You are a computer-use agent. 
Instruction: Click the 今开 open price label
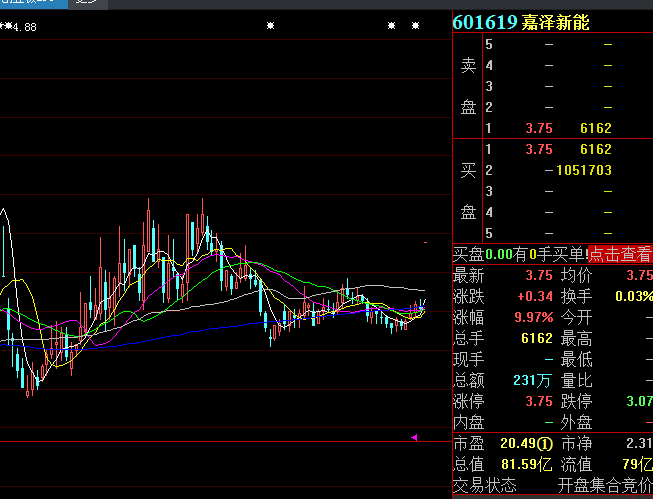pos(576,317)
